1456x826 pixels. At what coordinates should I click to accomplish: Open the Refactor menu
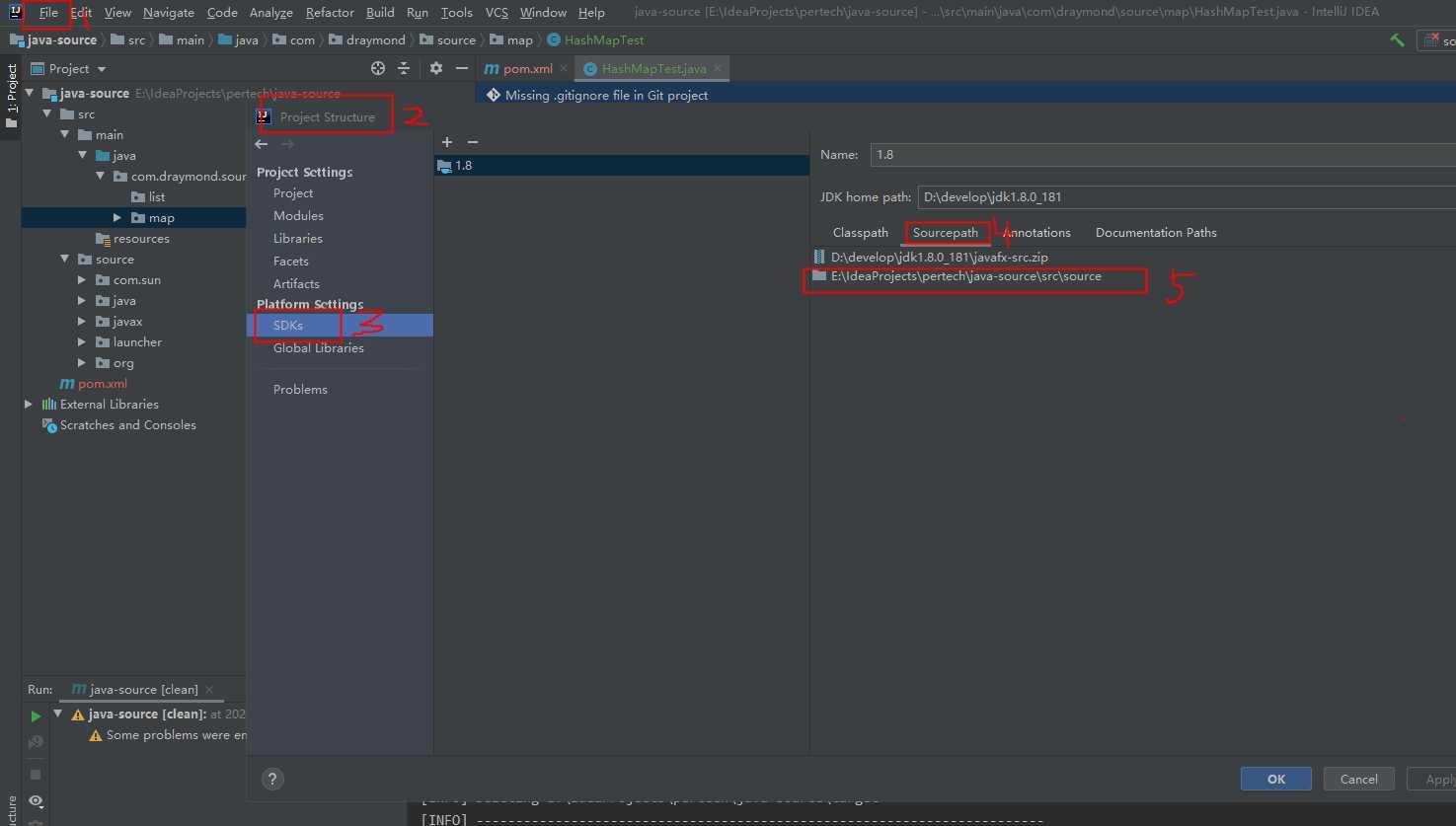[330, 13]
